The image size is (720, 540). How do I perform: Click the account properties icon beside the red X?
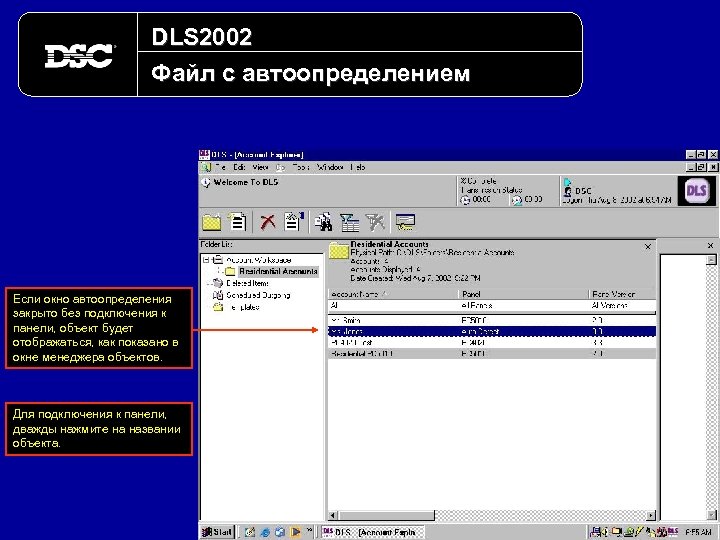pyautogui.click(x=294, y=221)
